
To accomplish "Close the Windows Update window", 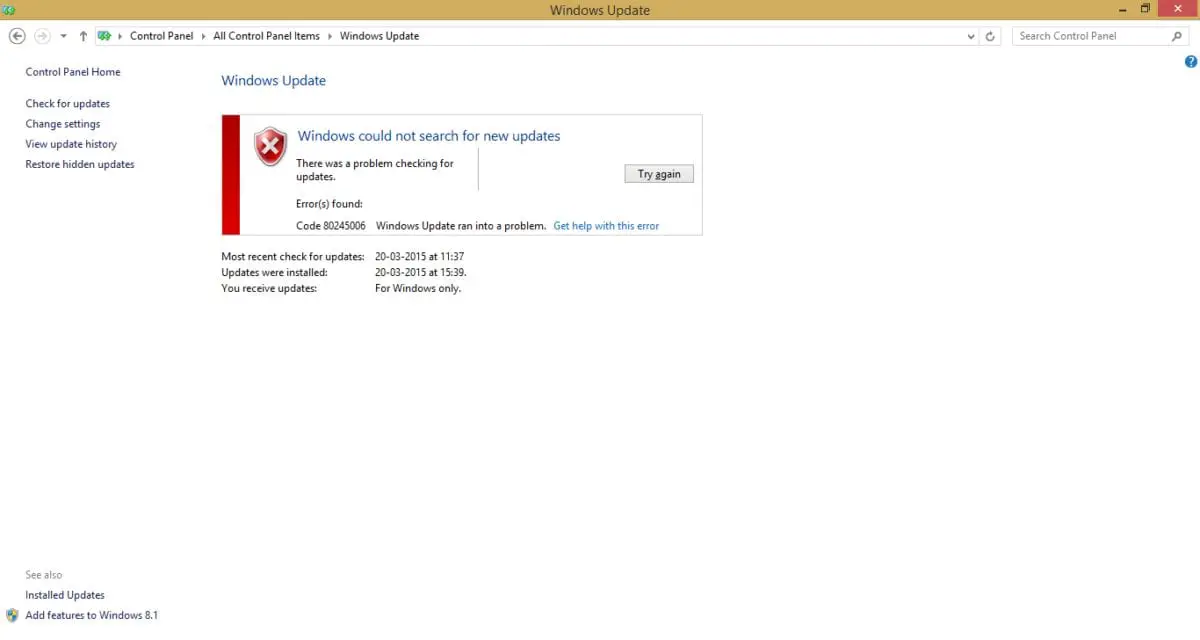I will (1178, 9).
